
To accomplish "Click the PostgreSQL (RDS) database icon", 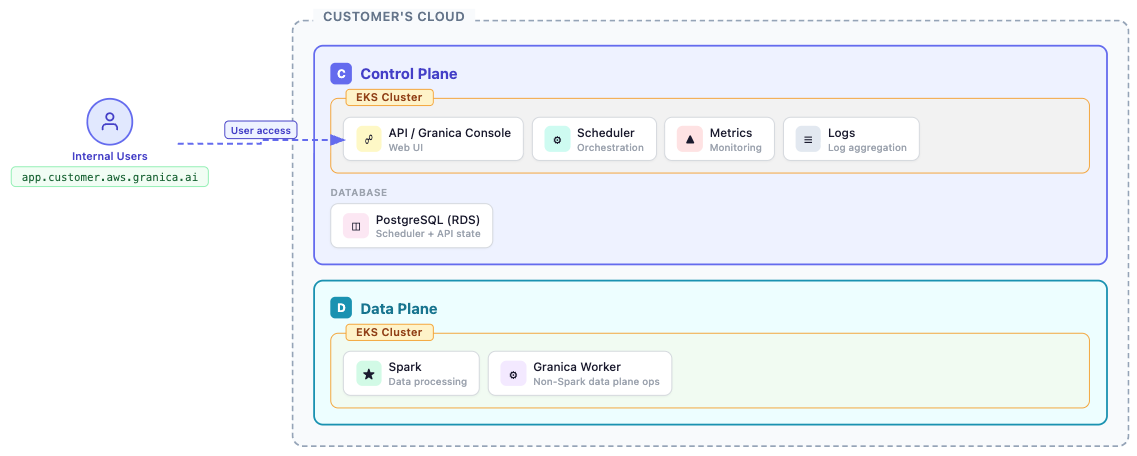I will pyautogui.click(x=356, y=226).
